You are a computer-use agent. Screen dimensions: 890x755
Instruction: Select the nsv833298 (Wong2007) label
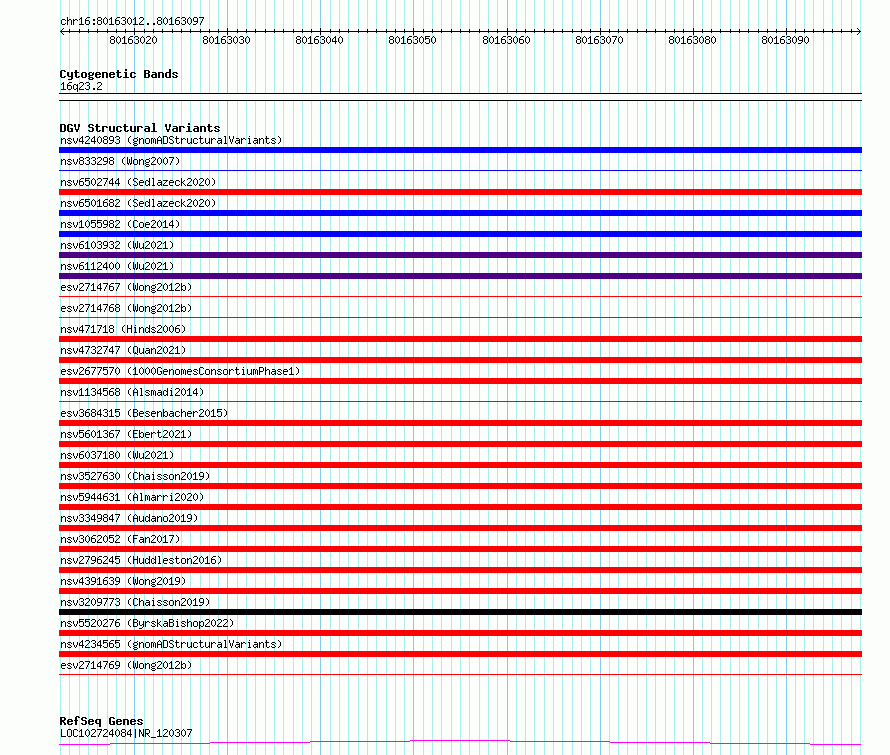pyautogui.click(x=120, y=161)
